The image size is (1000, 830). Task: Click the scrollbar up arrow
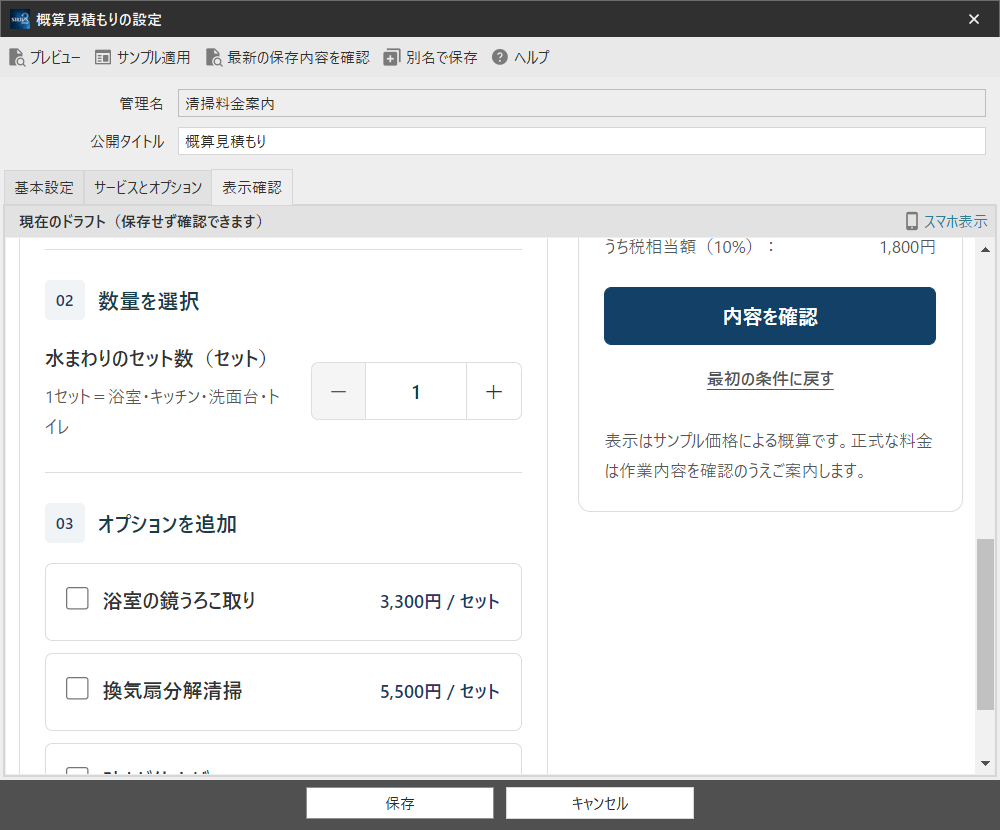point(985,249)
